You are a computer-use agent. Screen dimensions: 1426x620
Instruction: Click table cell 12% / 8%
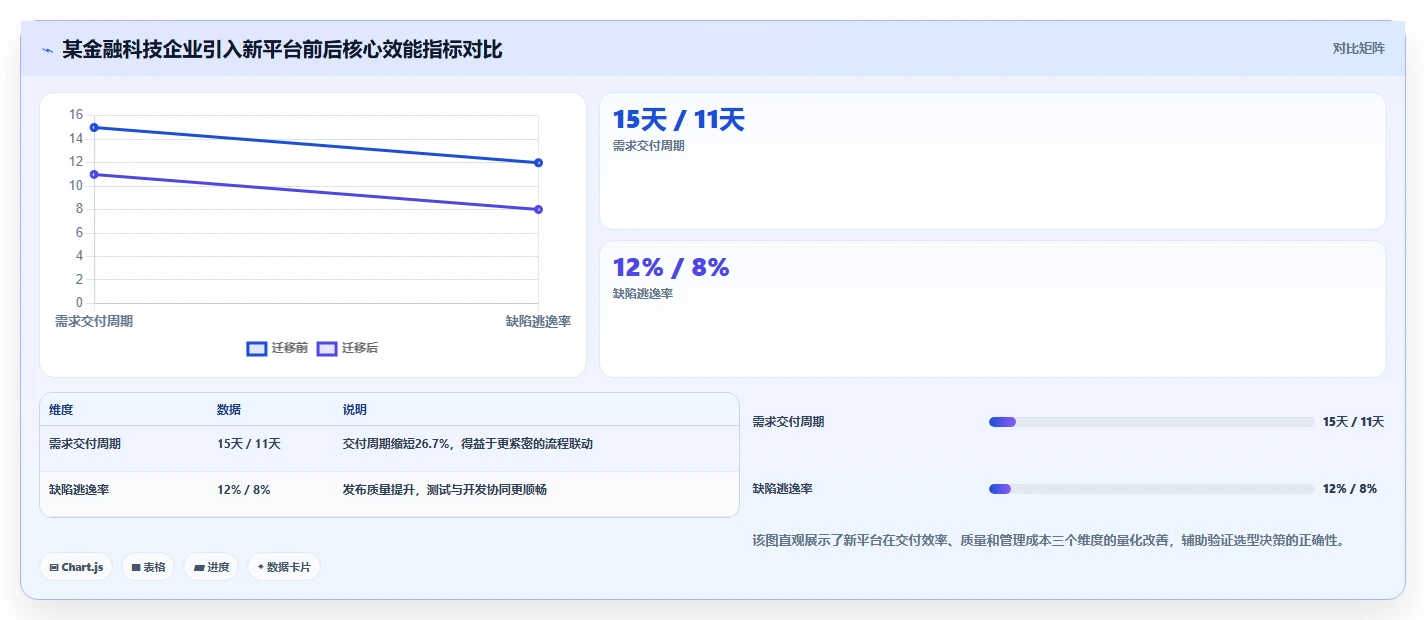point(243,490)
